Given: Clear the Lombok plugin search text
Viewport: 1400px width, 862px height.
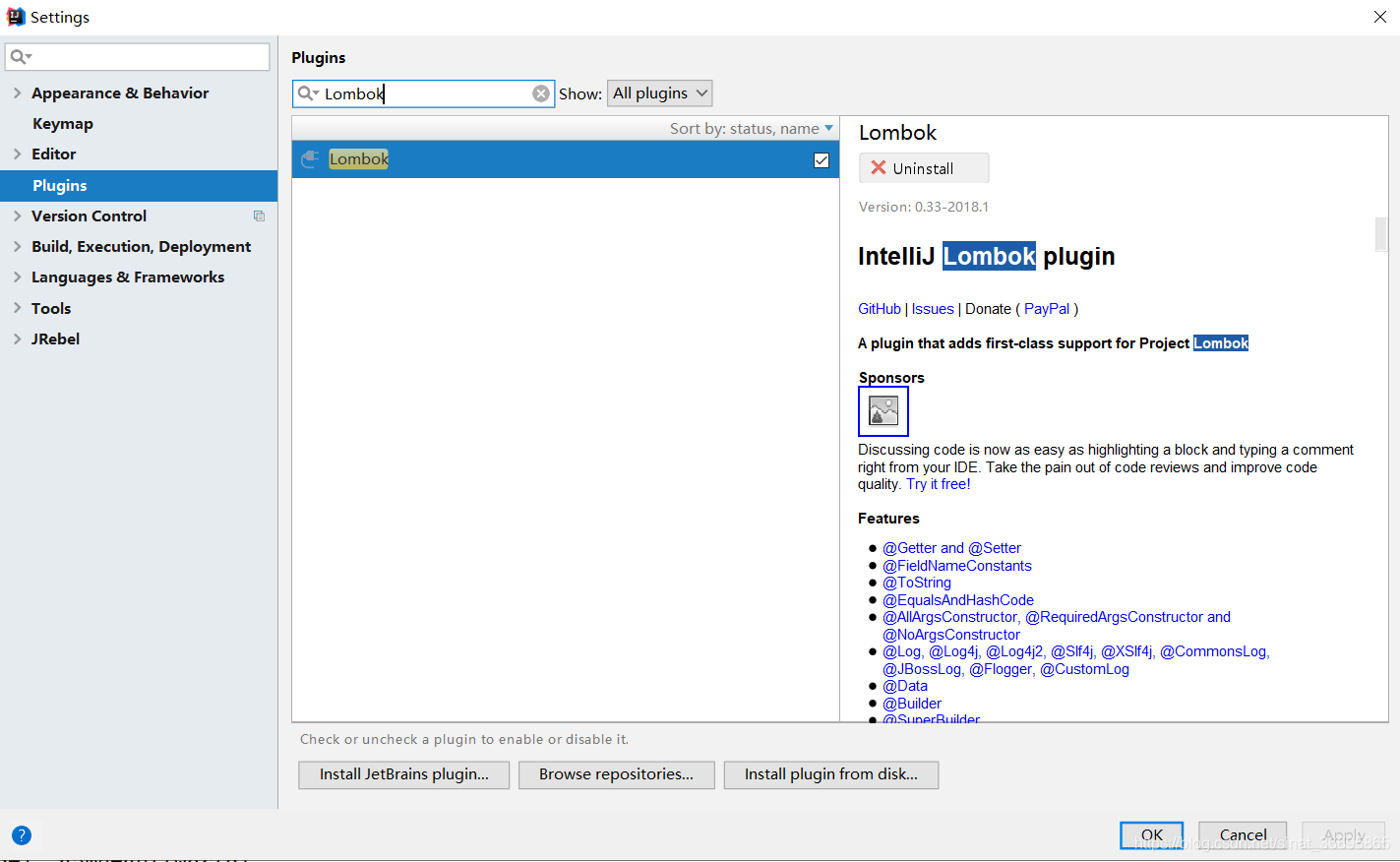Looking at the screenshot, I should coord(541,93).
